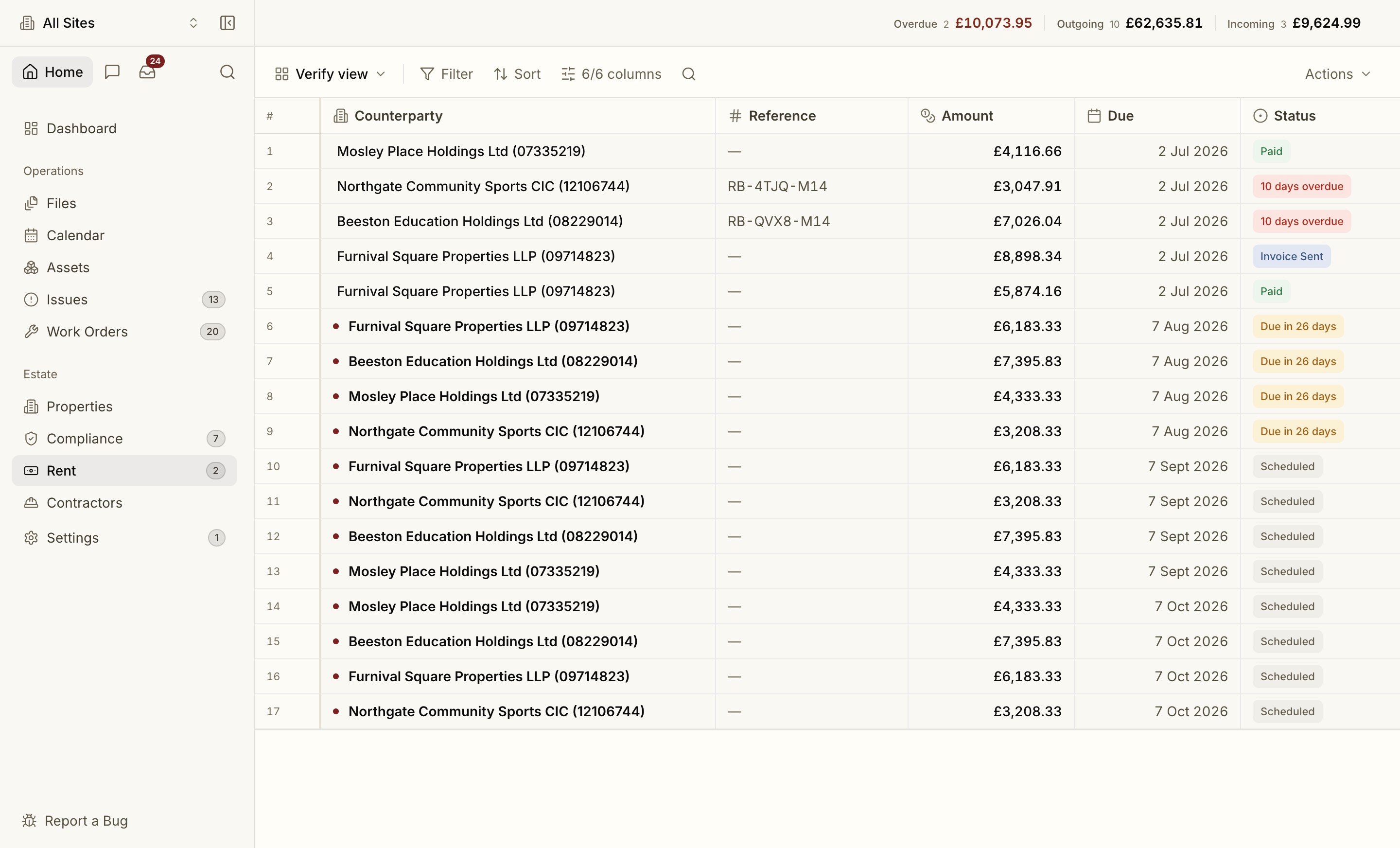The height and width of the screenshot is (848, 1400).
Task: Collapse the sidebar panel icon
Action: [227, 23]
